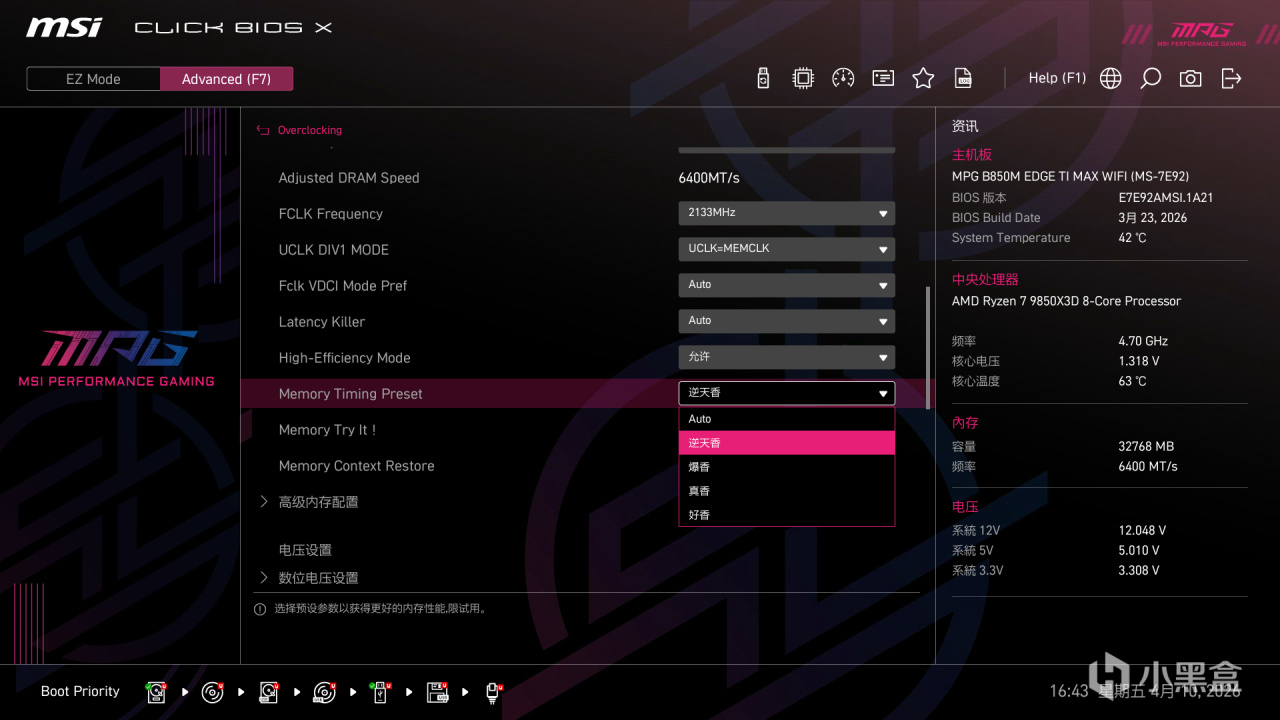Open the language globe icon
The image size is (1280, 720).
click(x=1111, y=78)
